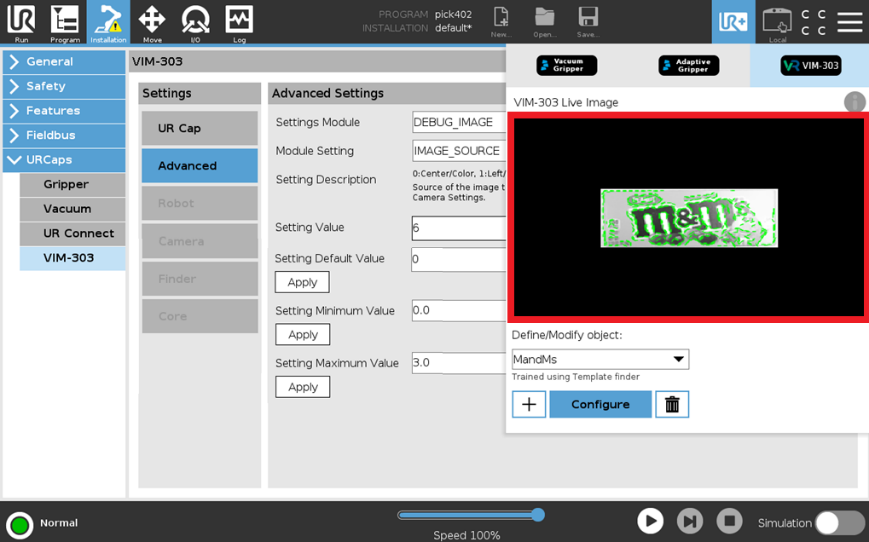
Task: Click the Step forward button
Action: coord(690,521)
